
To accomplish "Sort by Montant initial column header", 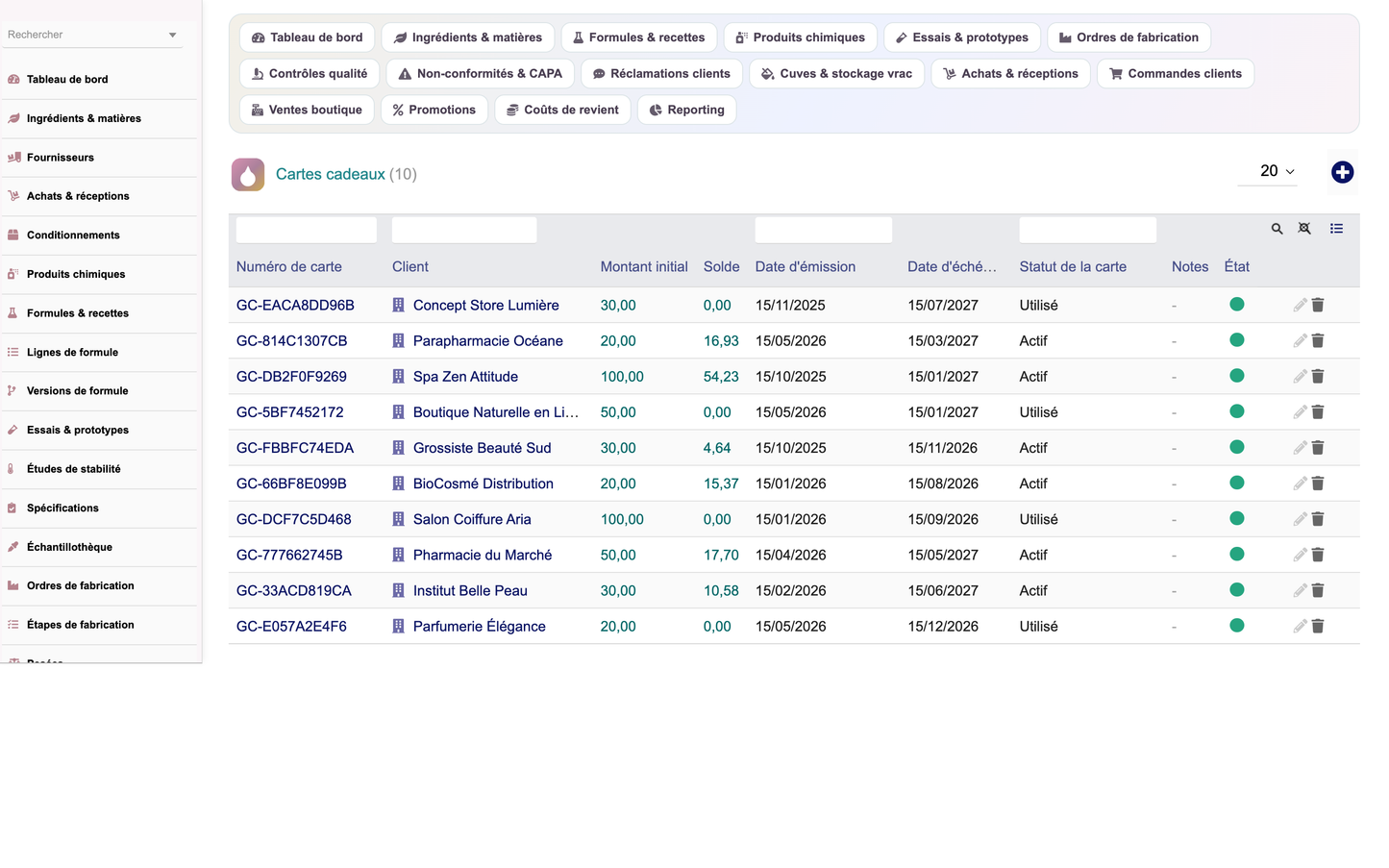I will (x=644, y=267).
